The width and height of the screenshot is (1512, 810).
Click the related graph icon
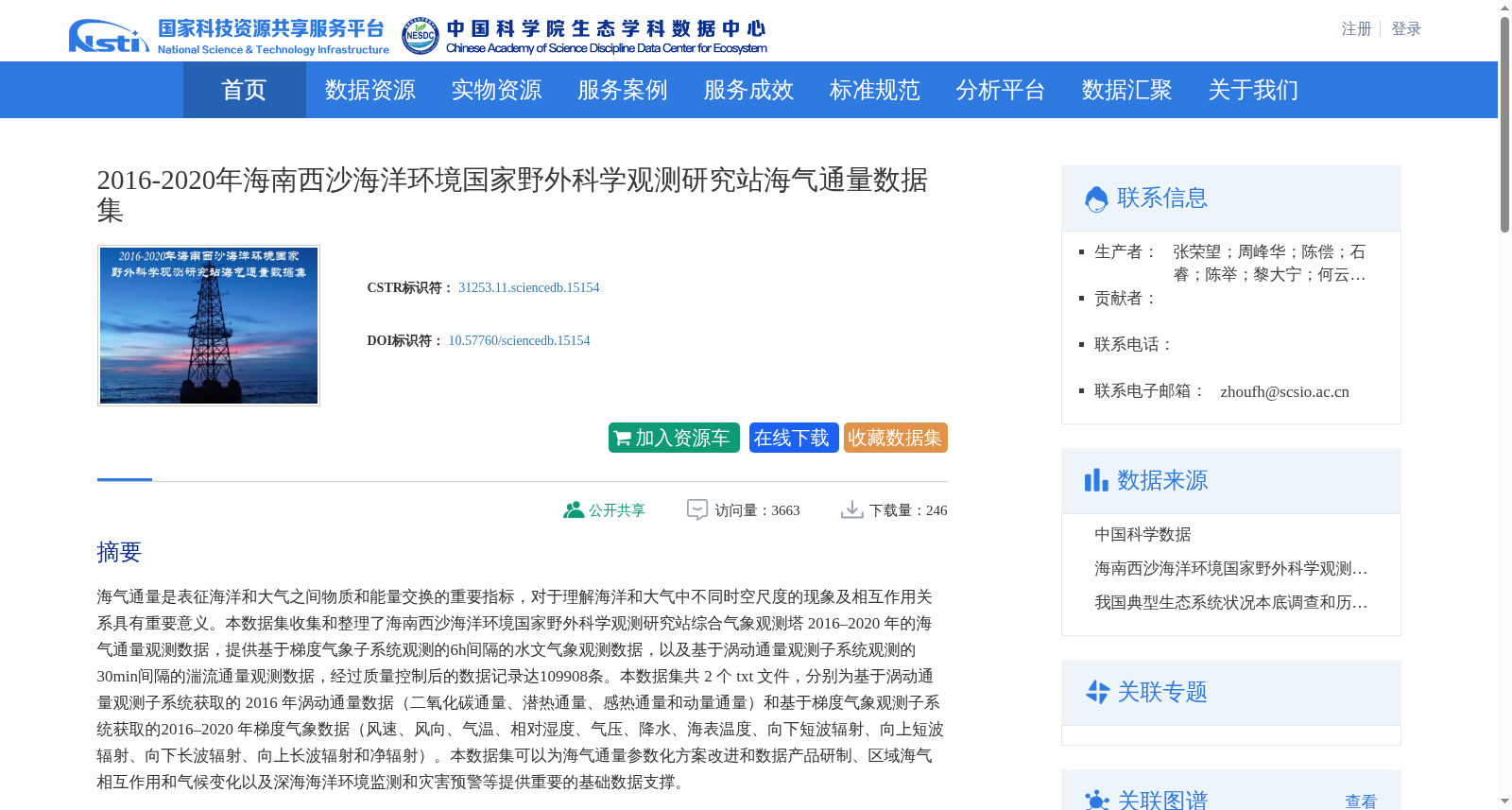pyautogui.click(x=1096, y=801)
